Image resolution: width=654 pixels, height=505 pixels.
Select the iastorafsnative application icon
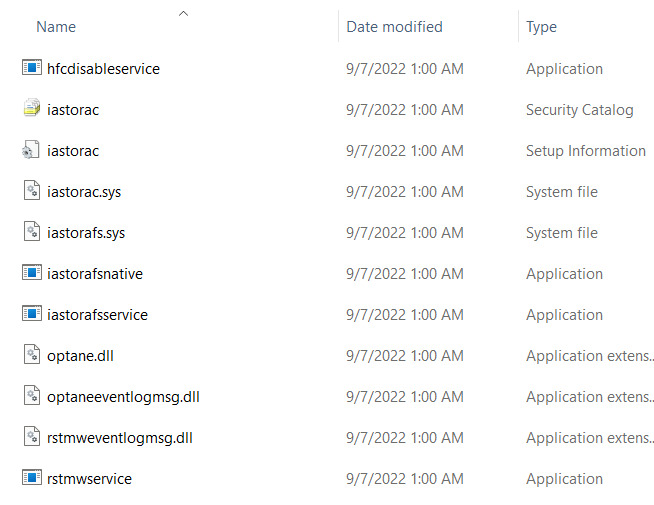pyautogui.click(x=31, y=273)
